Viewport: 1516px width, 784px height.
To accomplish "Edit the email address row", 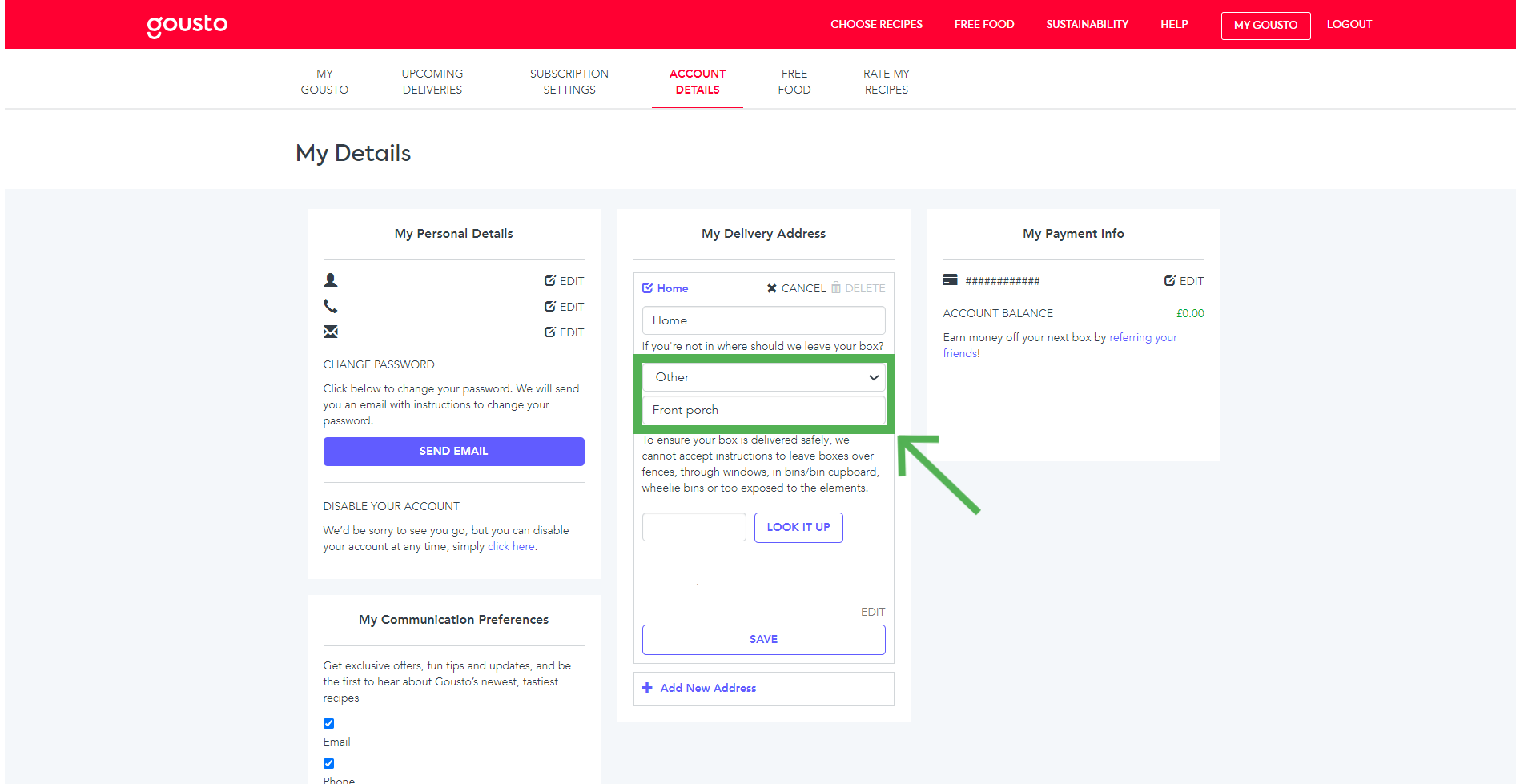I will point(564,332).
